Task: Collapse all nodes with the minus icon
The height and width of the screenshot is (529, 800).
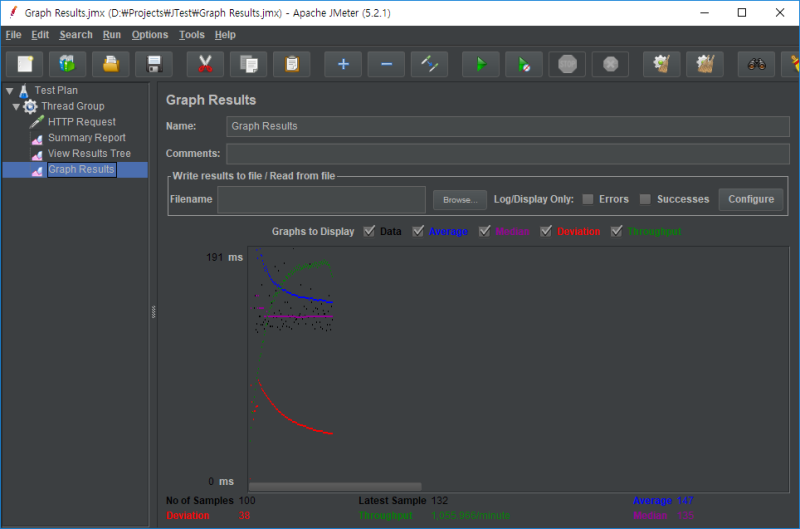Action: click(386, 64)
